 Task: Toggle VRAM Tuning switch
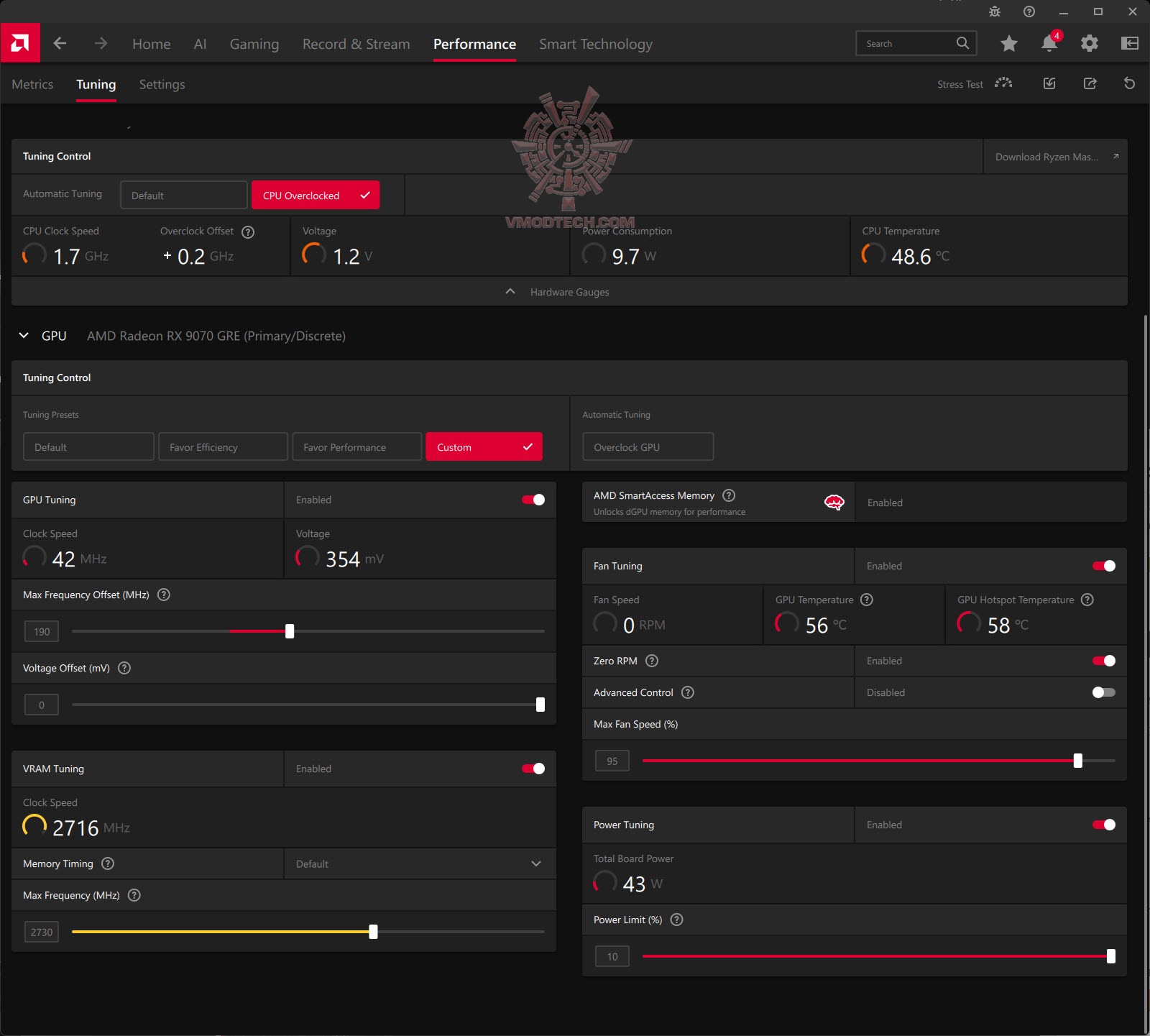[533, 769]
